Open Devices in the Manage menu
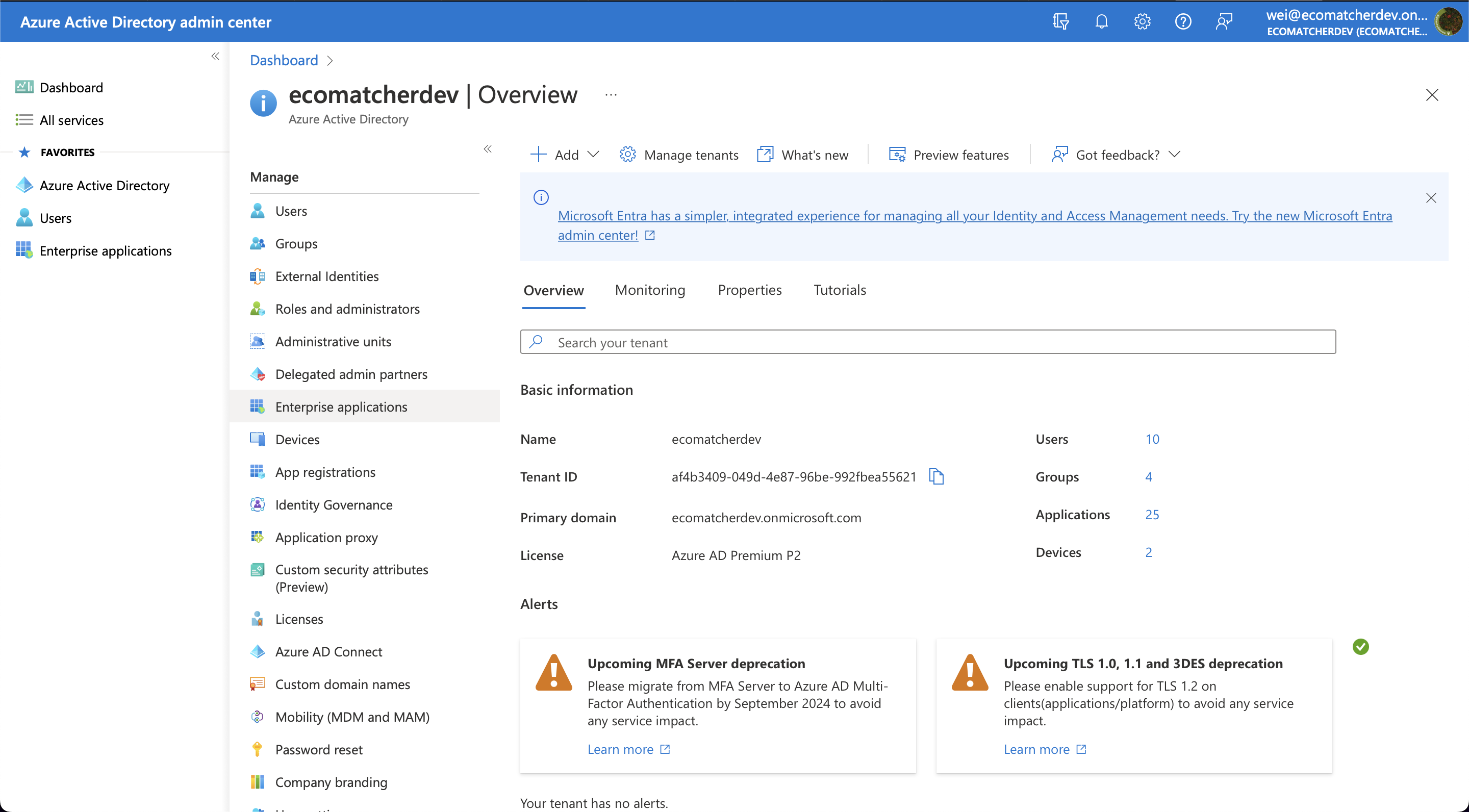Viewport: 1469px width, 812px height. click(365, 439)
